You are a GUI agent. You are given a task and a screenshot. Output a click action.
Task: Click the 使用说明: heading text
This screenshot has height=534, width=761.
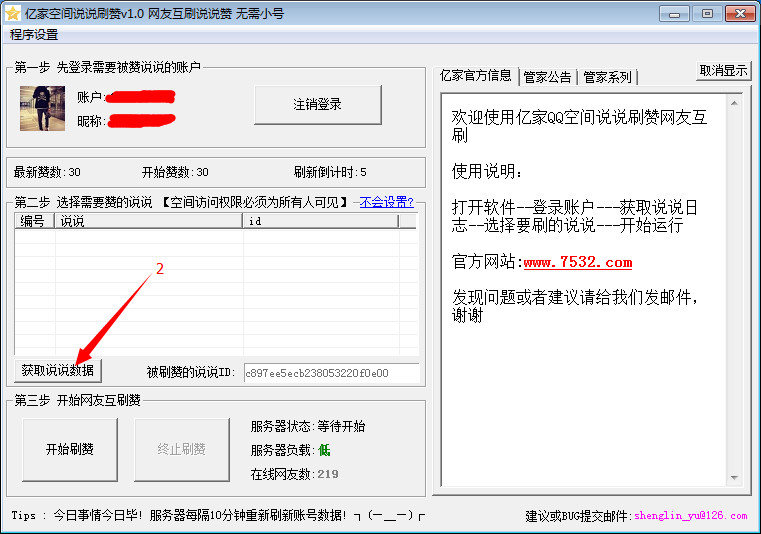[x=487, y=171]
